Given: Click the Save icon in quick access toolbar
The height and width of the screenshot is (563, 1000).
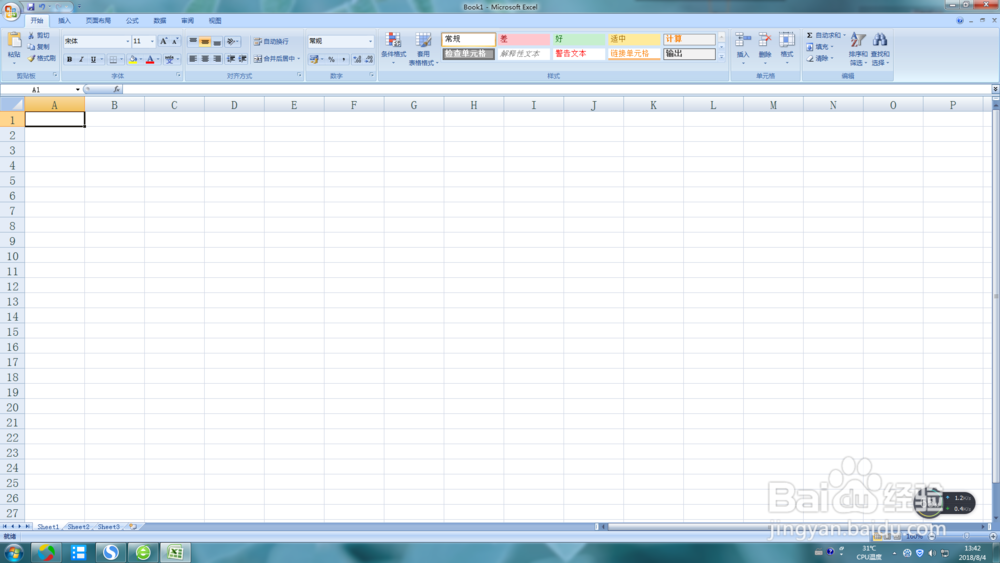Looking at the screenshot, I should coord(30,7).
